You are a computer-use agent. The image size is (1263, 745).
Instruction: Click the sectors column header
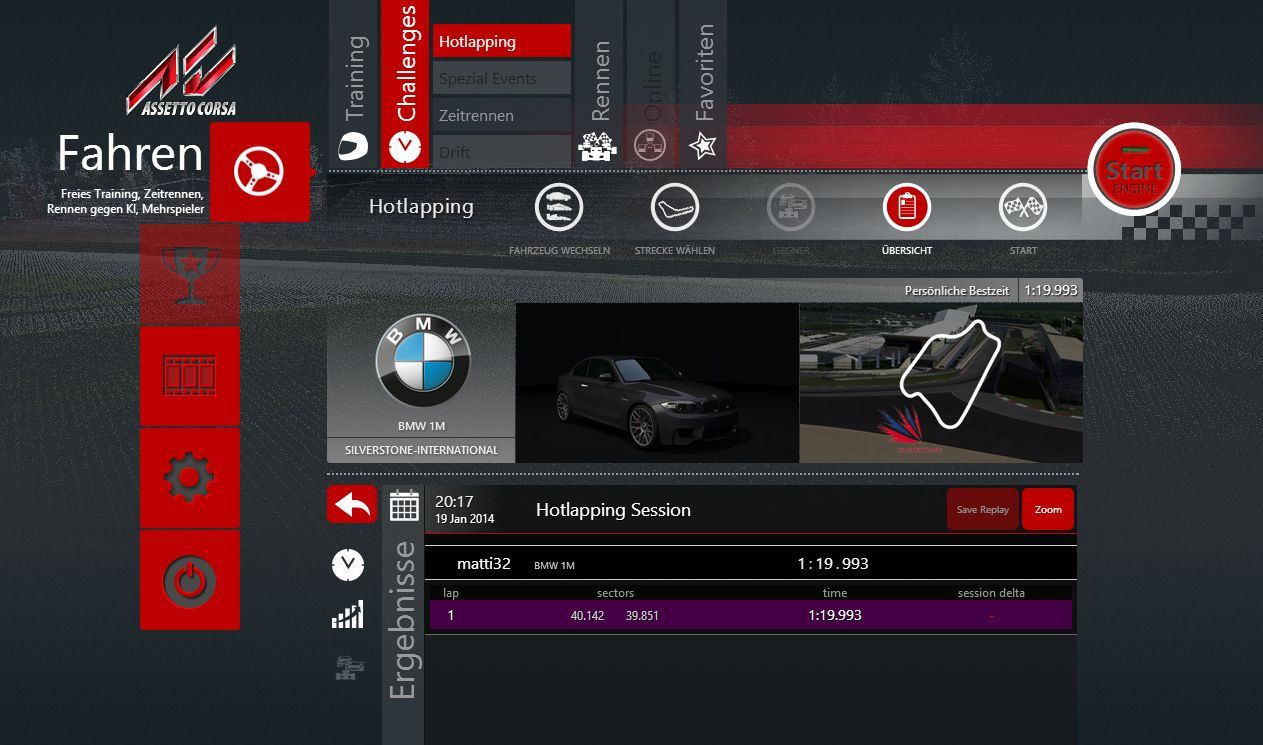click(615, 593)
